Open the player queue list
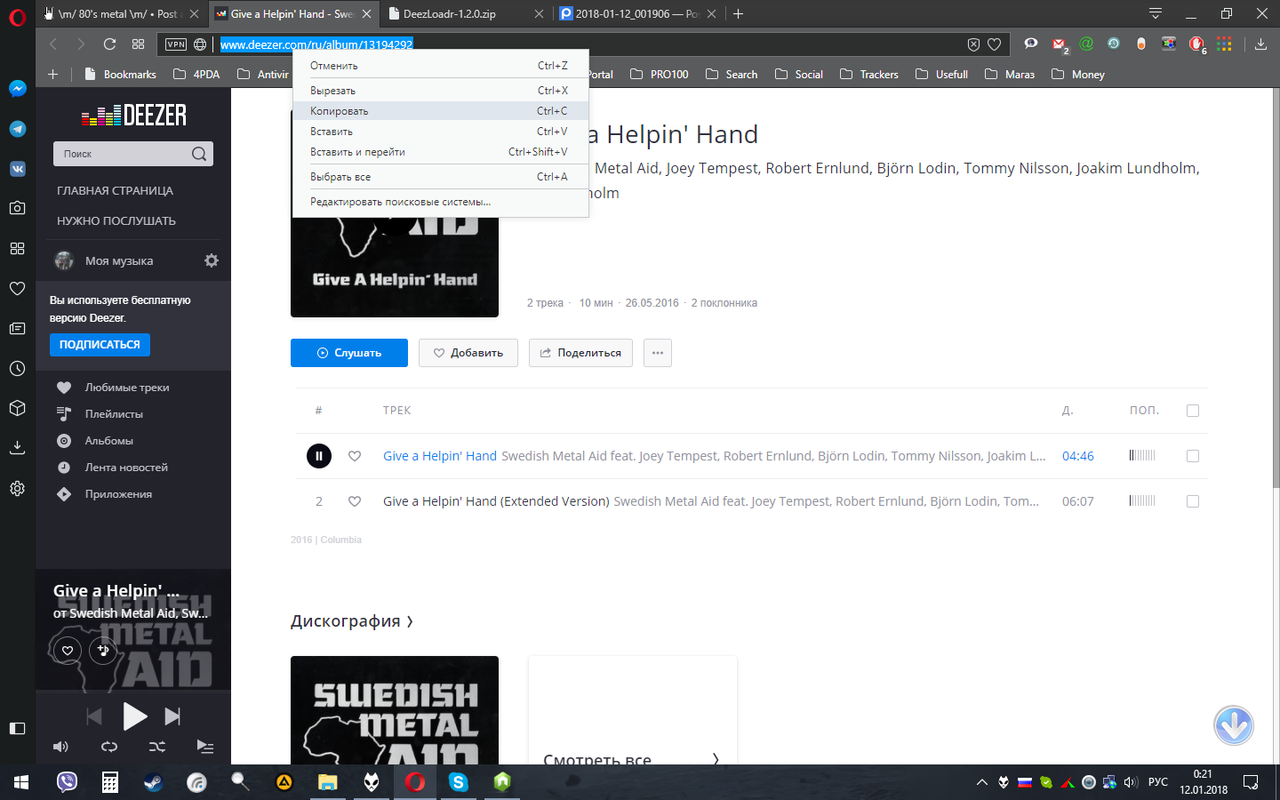This screenshot has width=1280, height=800. [205, 746]
